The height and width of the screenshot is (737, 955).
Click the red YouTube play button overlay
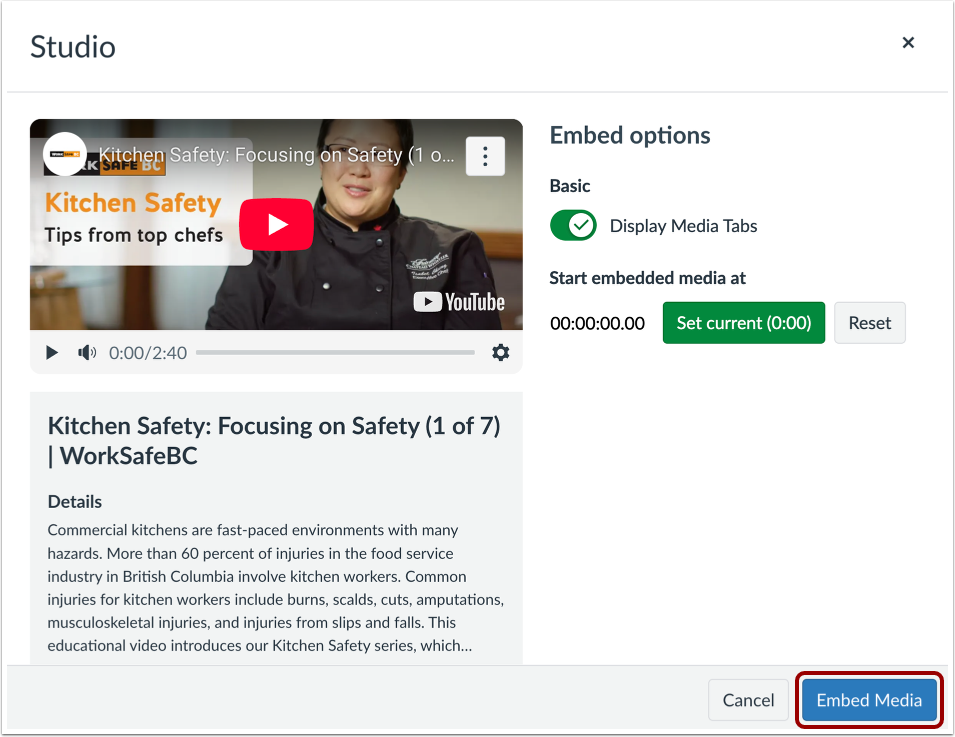click(x=276, y=224)
